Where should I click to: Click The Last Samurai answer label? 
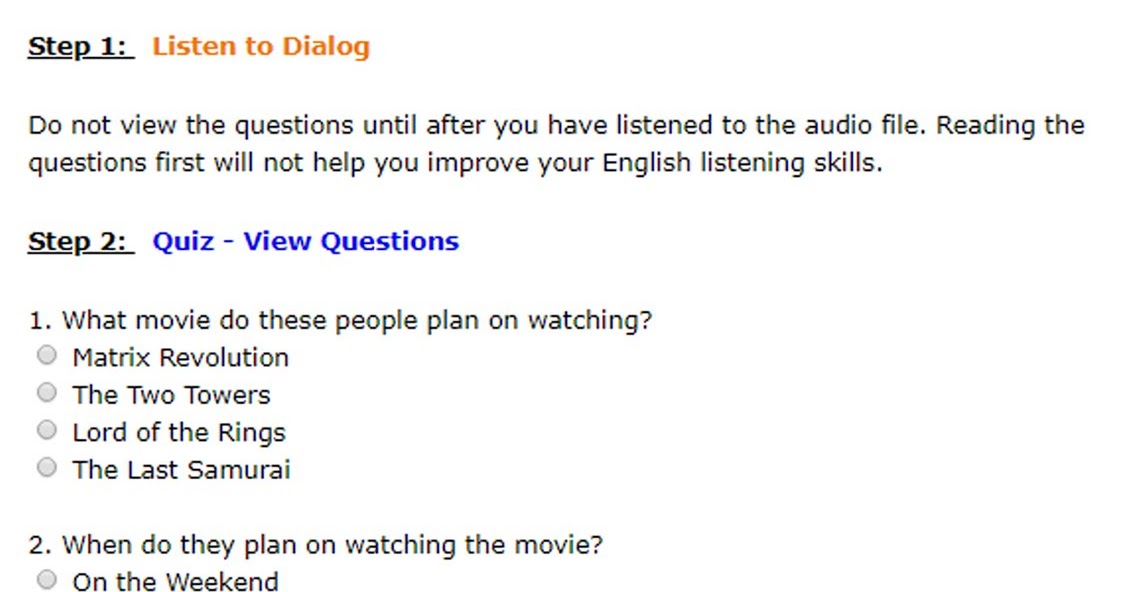pos(181,469)
